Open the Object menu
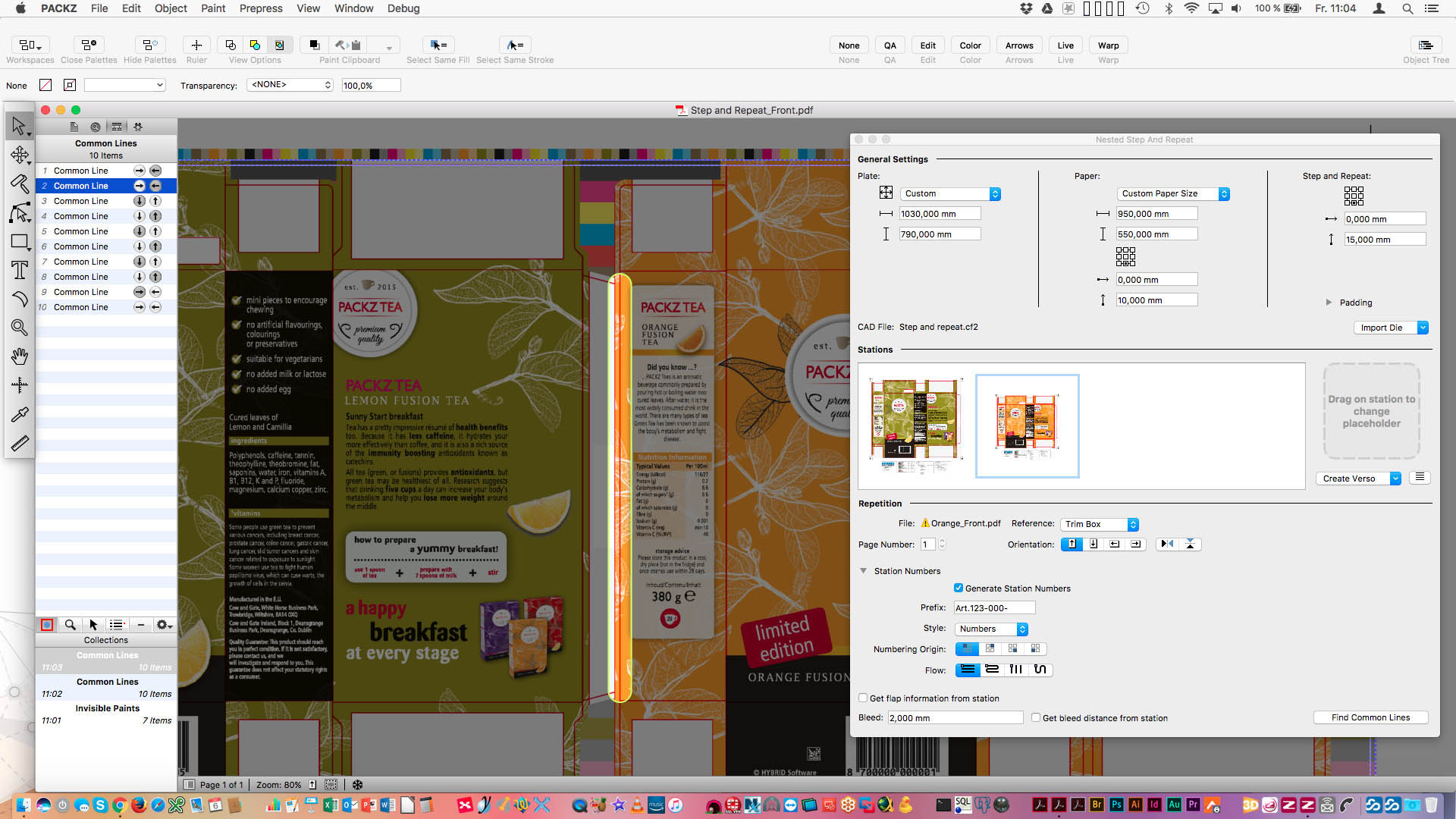1456x819 pixels. click(x=171, y=8)
